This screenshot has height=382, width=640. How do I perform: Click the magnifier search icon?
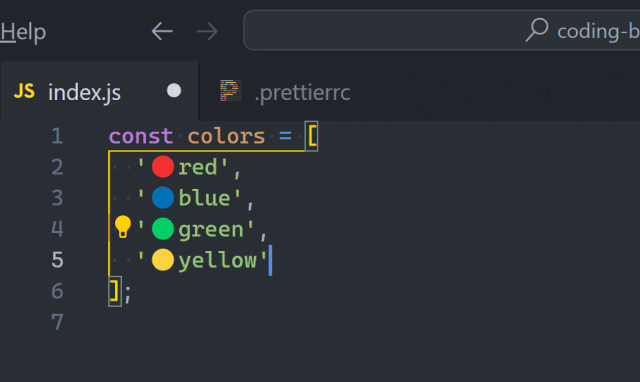coord(537,30)
